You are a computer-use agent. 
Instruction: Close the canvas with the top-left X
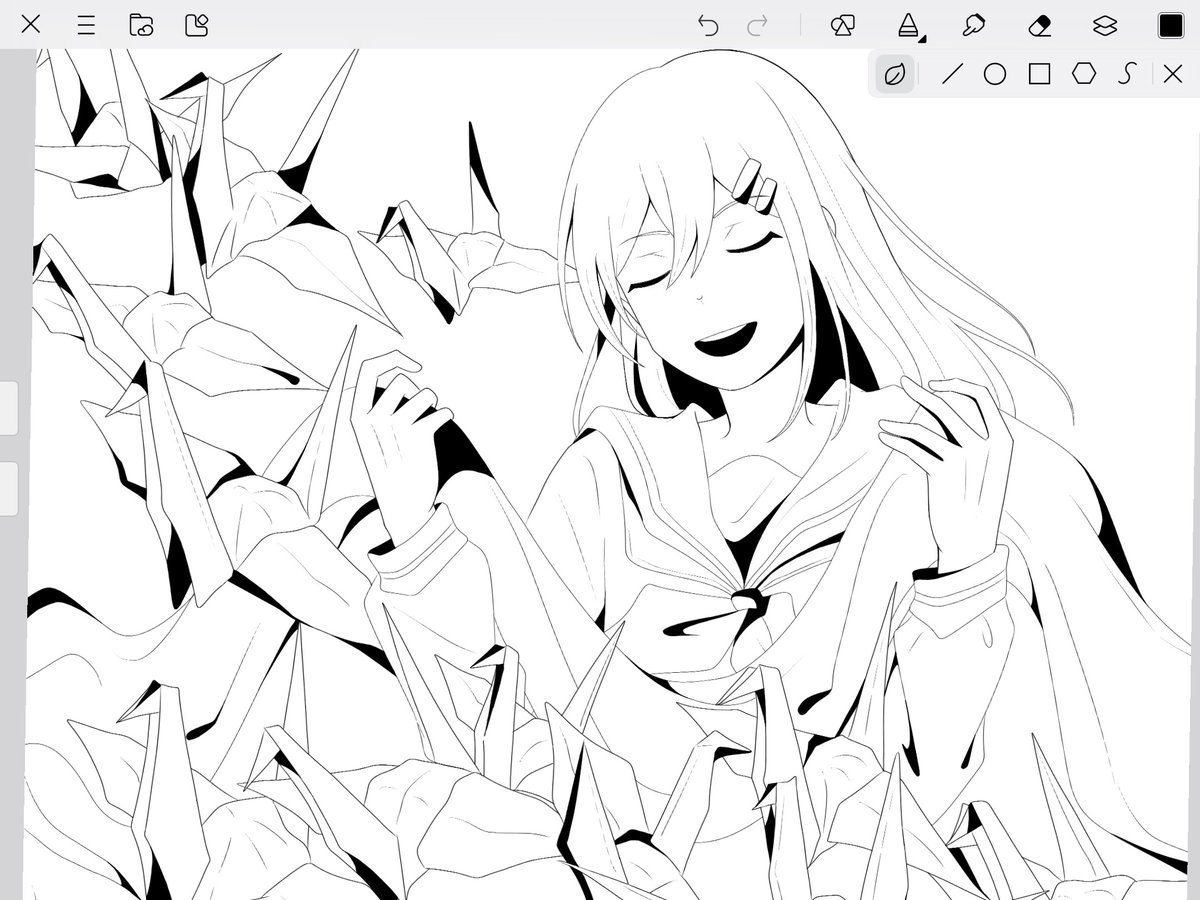tap(31, 25)
